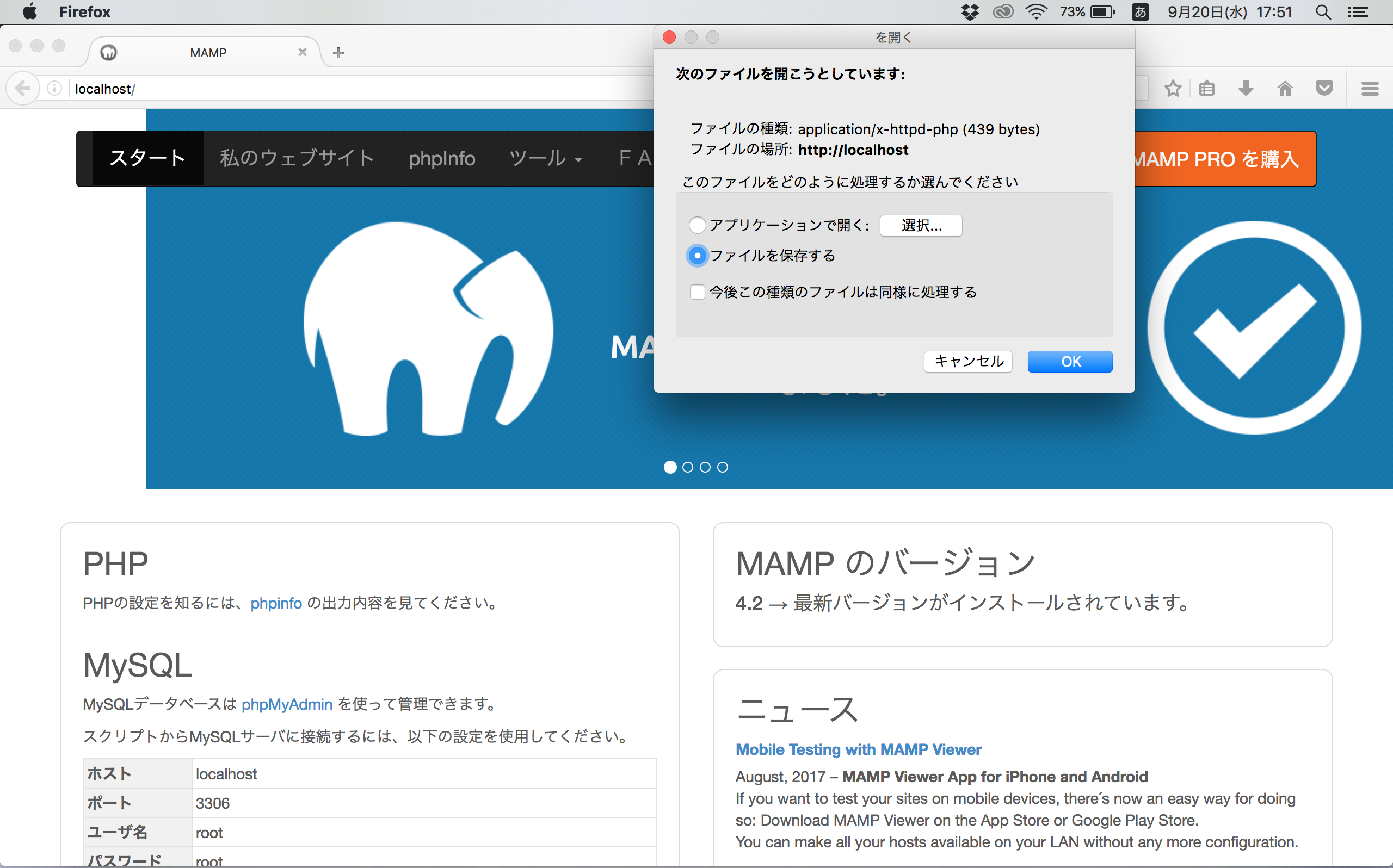Open a new browser tab

[338, 53]
